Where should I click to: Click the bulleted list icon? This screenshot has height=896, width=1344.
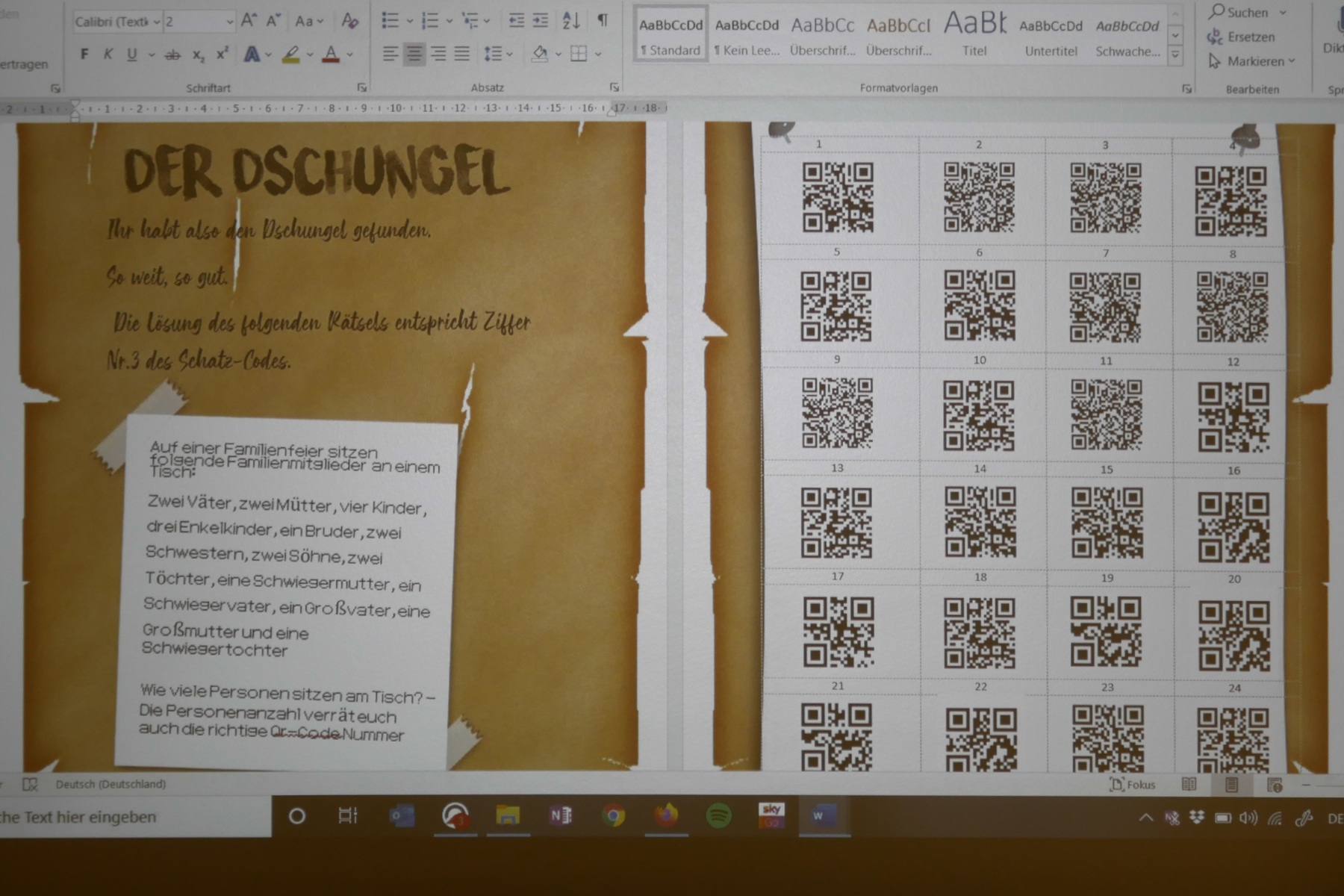pos(390,21)
